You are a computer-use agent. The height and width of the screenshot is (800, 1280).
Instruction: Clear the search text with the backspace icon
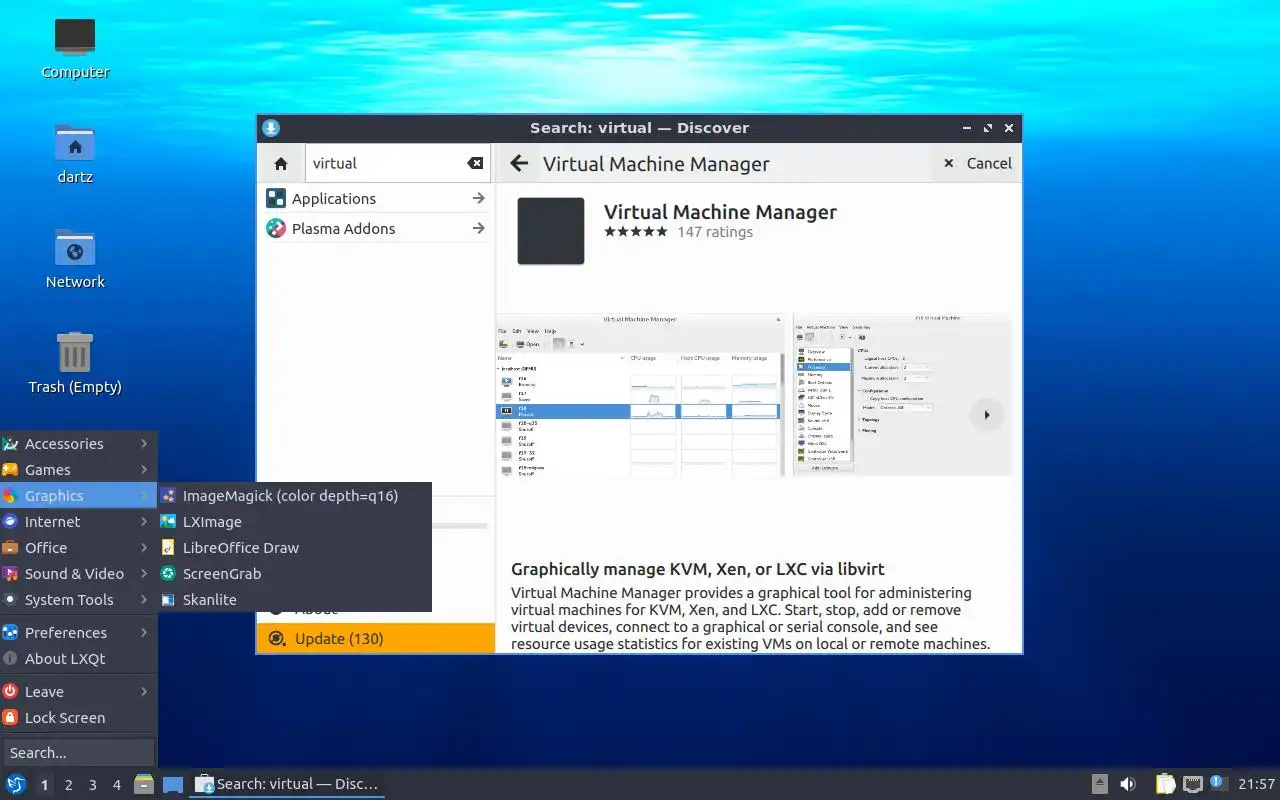tap(475, 163)
